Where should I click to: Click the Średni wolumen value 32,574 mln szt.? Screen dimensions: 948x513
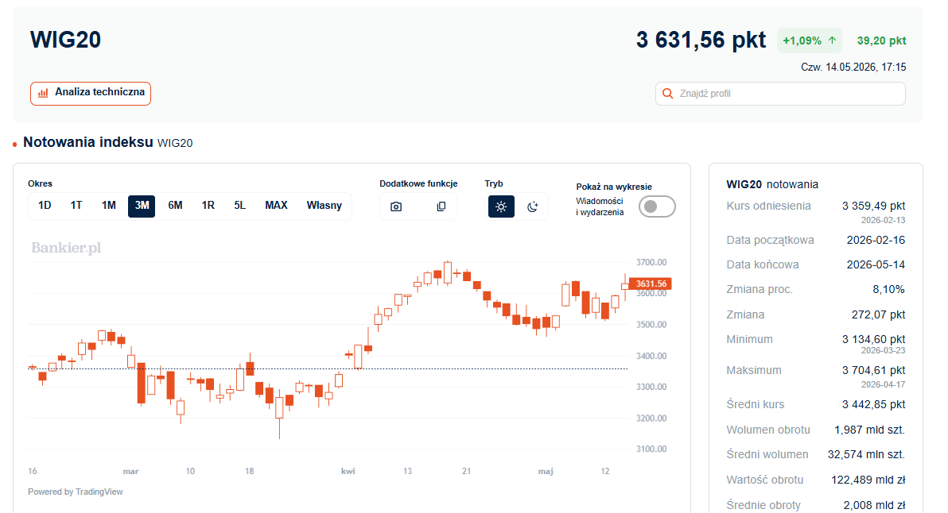tap(866, 454)
